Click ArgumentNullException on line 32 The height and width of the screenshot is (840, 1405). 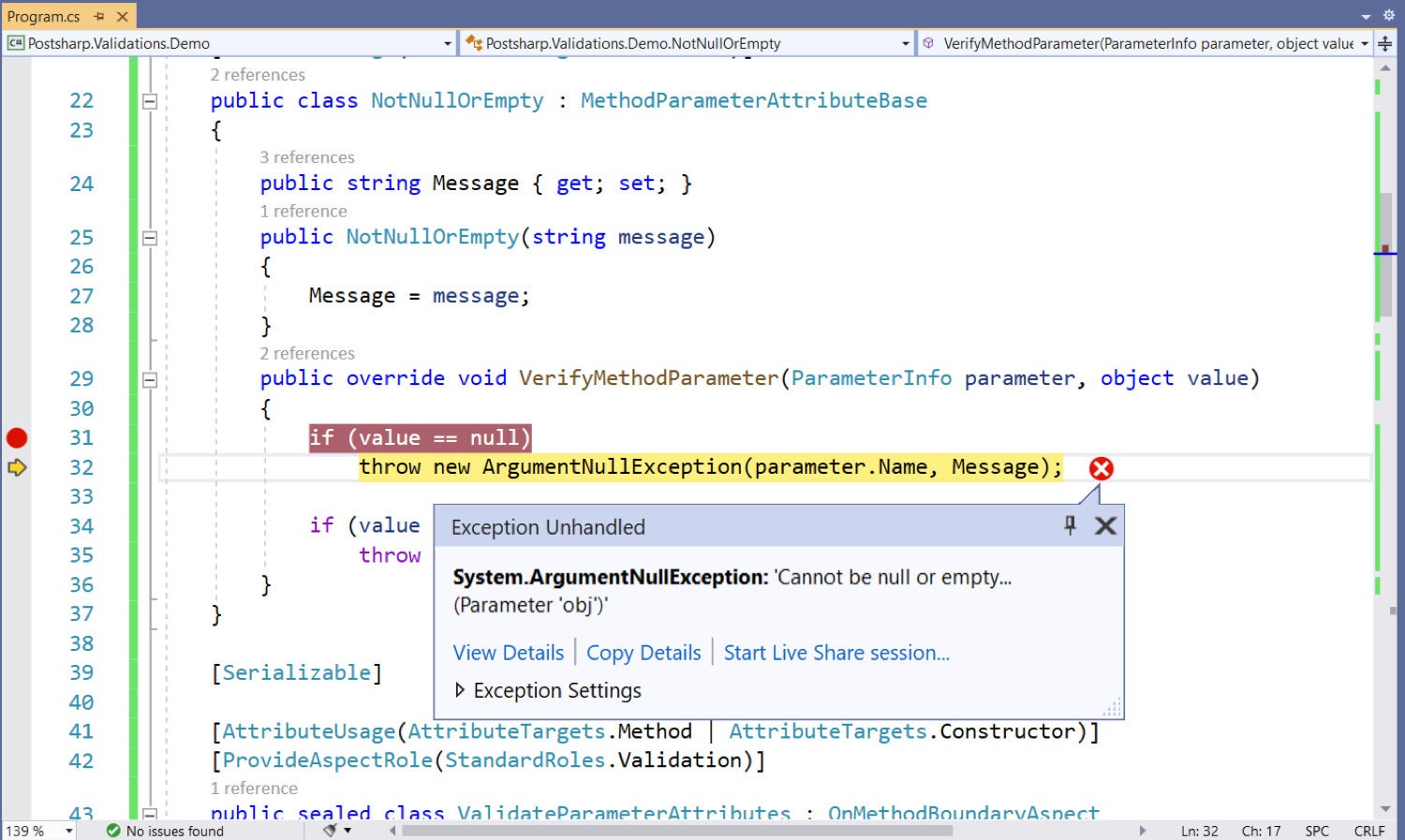pos(612,467)
